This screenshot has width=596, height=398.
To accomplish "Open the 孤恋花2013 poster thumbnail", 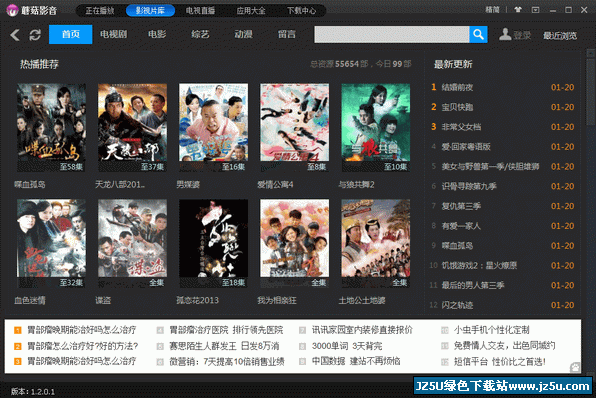I will [x=213, y=243].
